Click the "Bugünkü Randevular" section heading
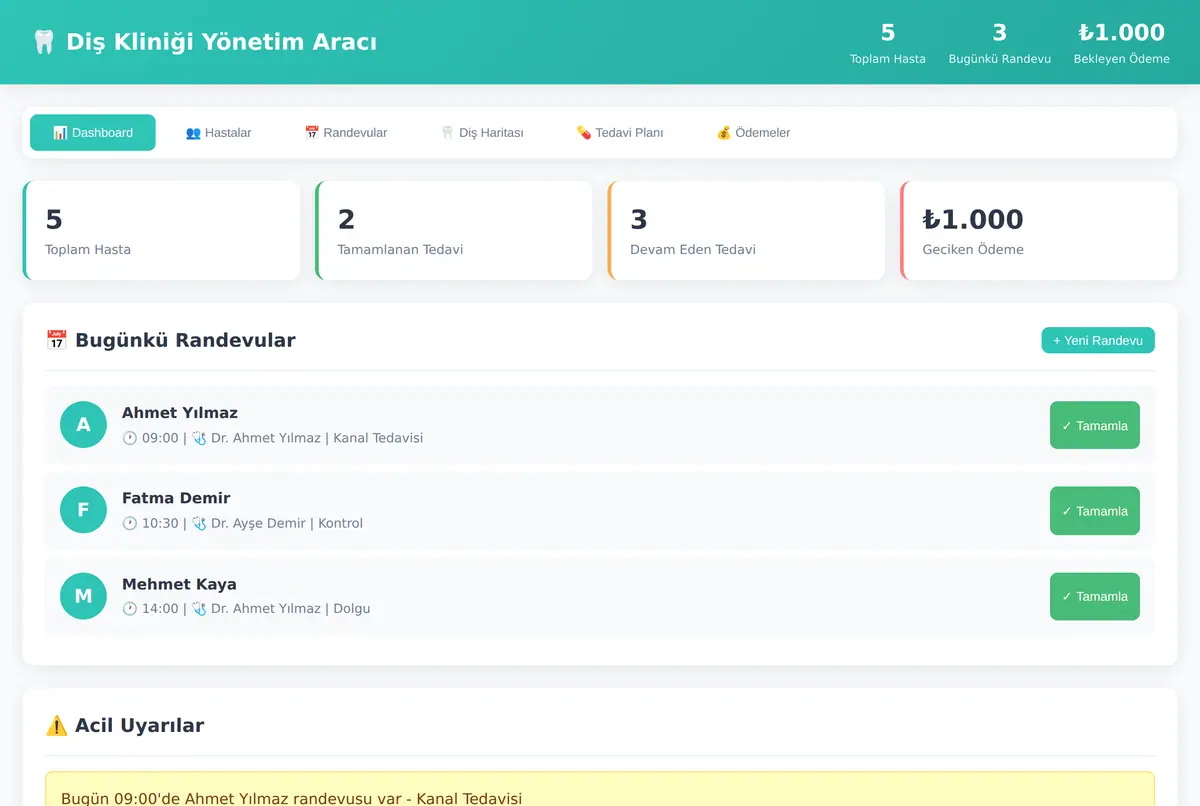The height and width of the screenshot is (806, 1200). tap(185, 340)
